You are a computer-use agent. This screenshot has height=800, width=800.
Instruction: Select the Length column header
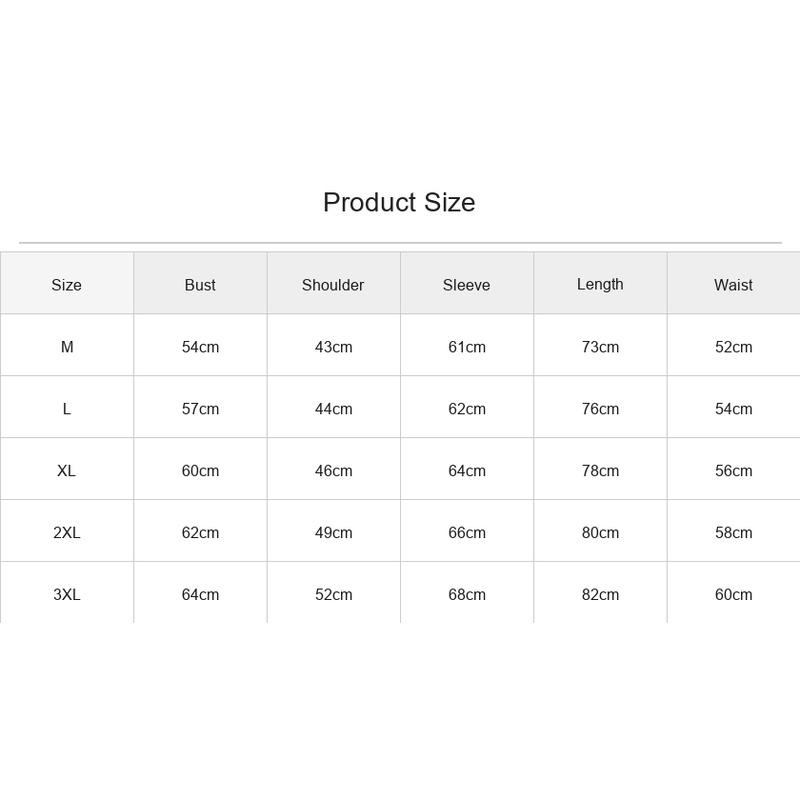600,284
